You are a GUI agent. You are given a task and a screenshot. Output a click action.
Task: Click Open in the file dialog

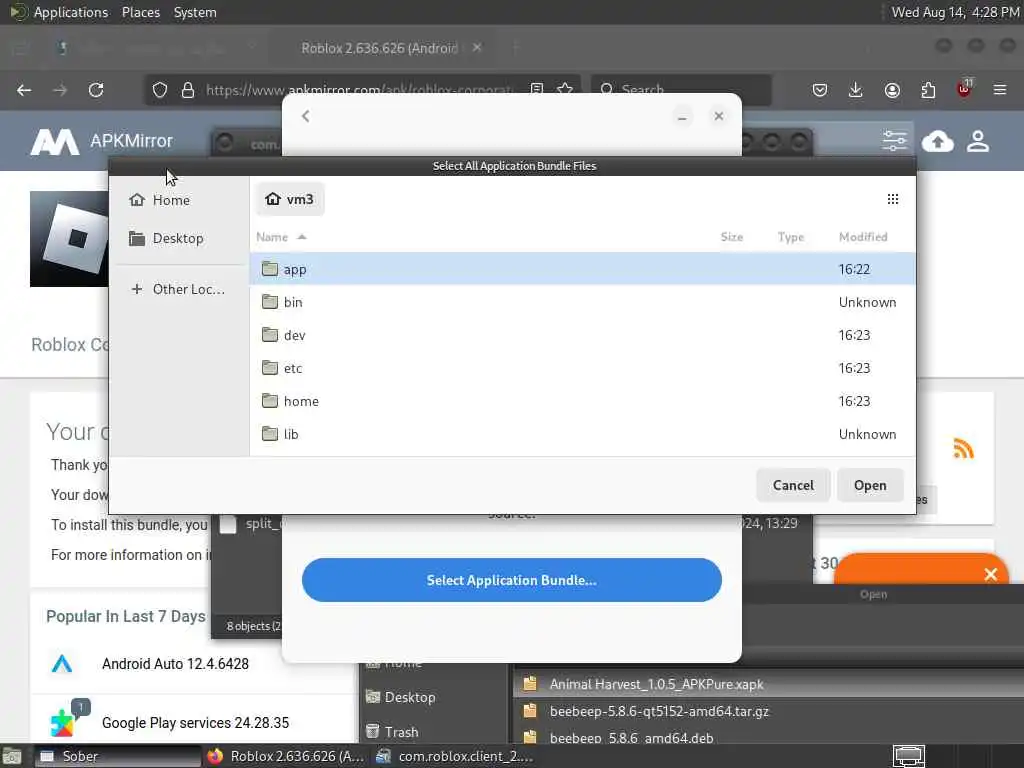(870, 485)
